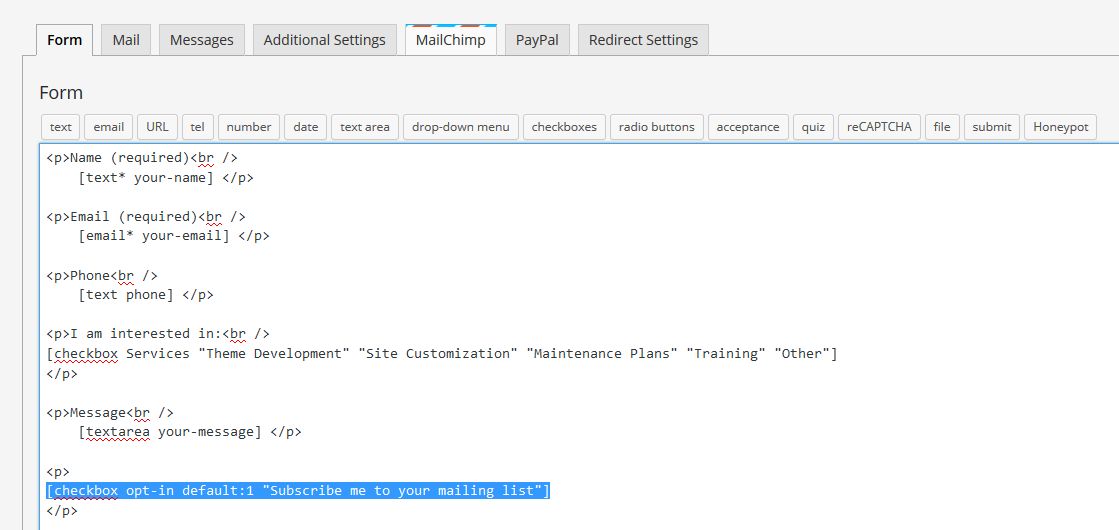
Task: Click the 'Email (required)' line
Action: pos(146,216)
